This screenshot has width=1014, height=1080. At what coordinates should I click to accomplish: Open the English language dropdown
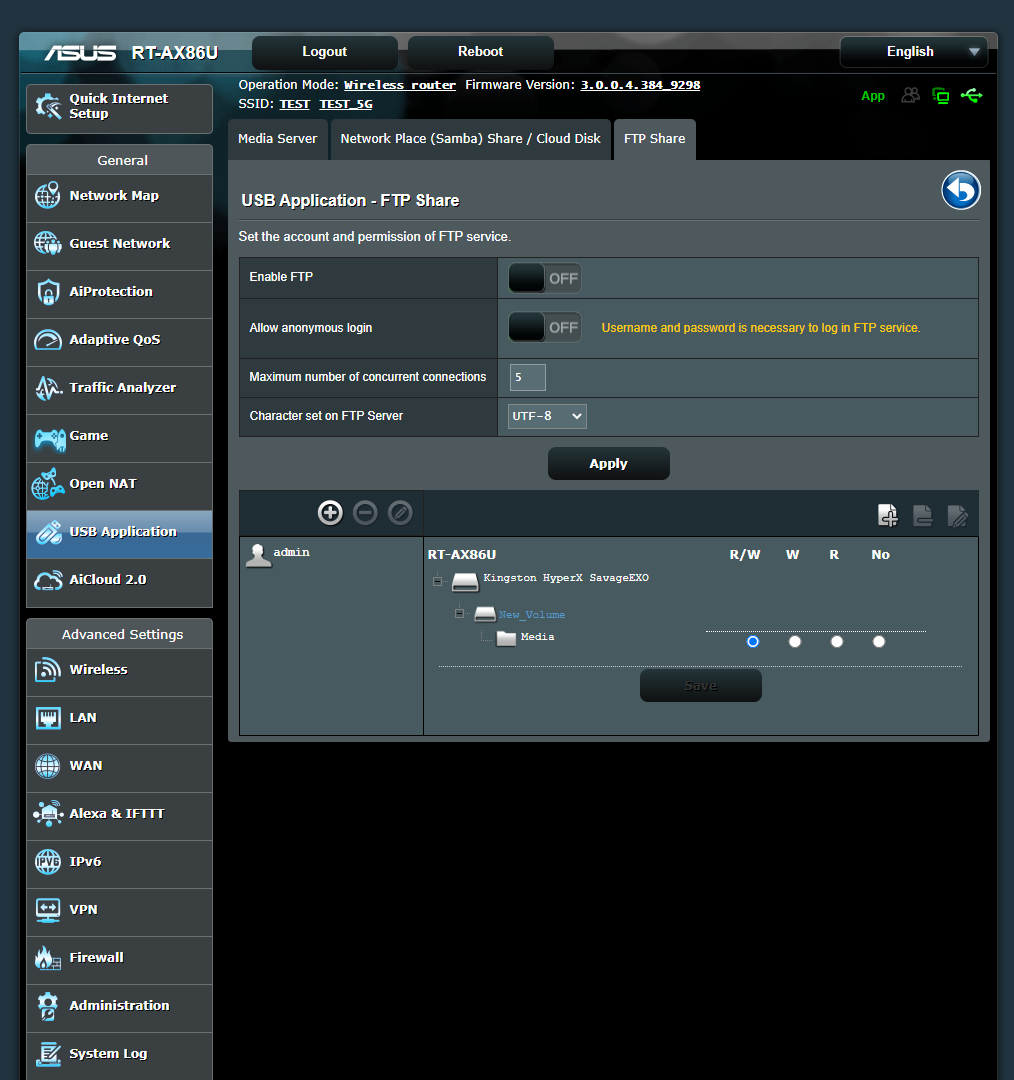tap(913, 52)
